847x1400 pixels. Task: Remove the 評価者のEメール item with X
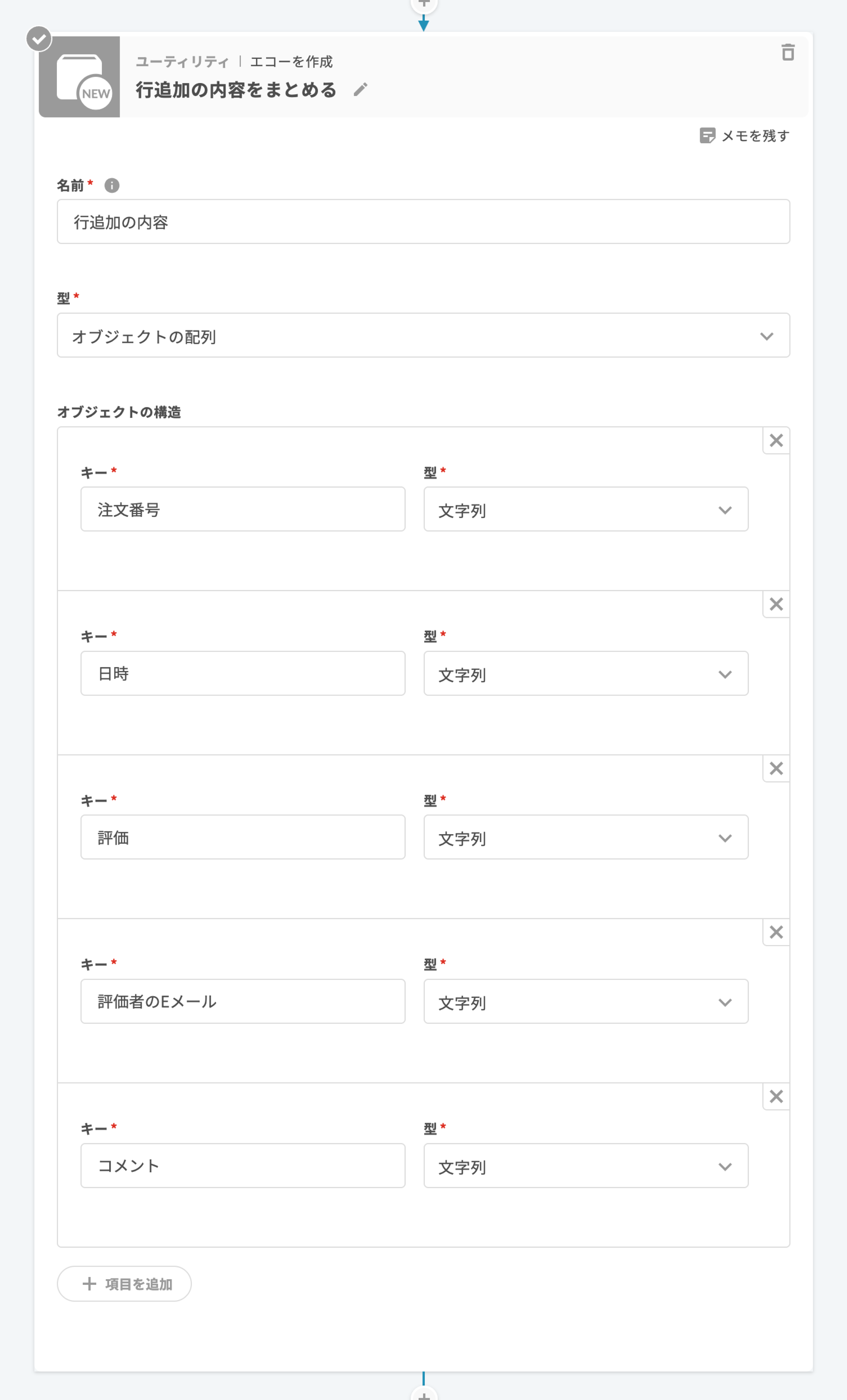[776, 932]
